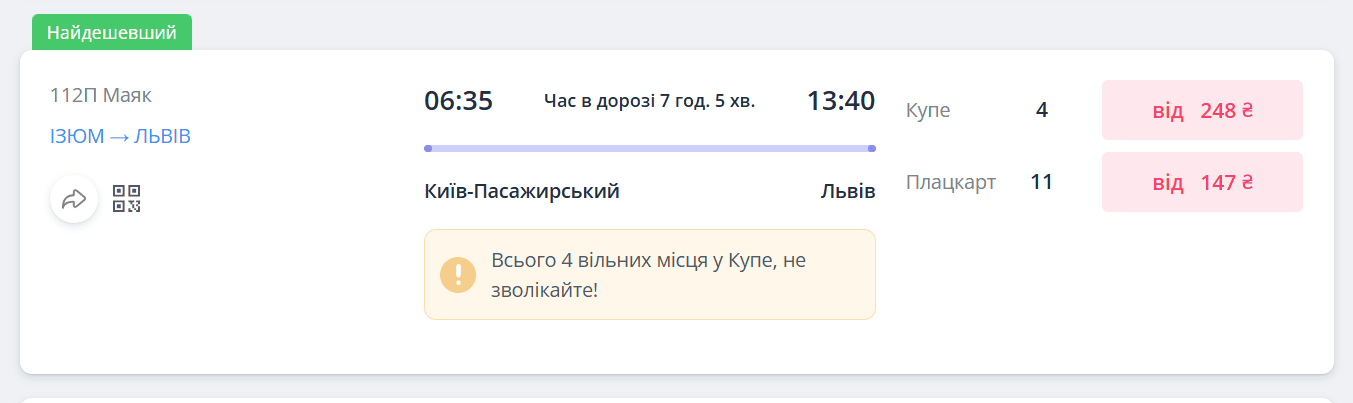Viewport: 1353px width, 403px height.
Task: Click the Львів arrival station name
Action: tap(848, 191)
